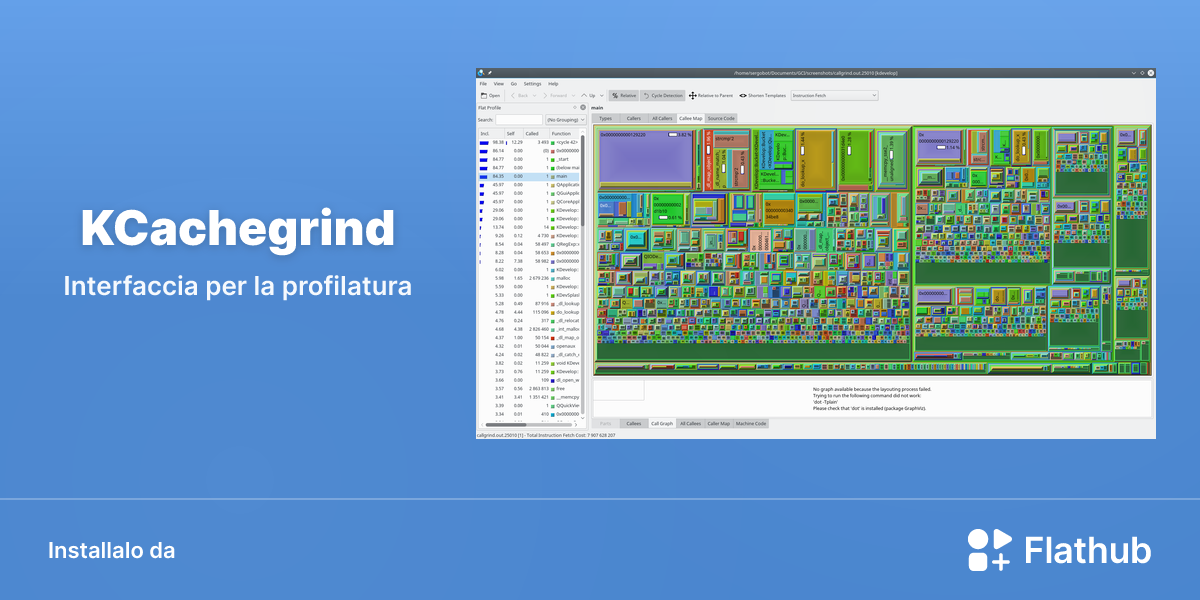This screenshot has height=600, width=1200.
Task: Select the <cycle 42> row
Action: coord(528,142)
